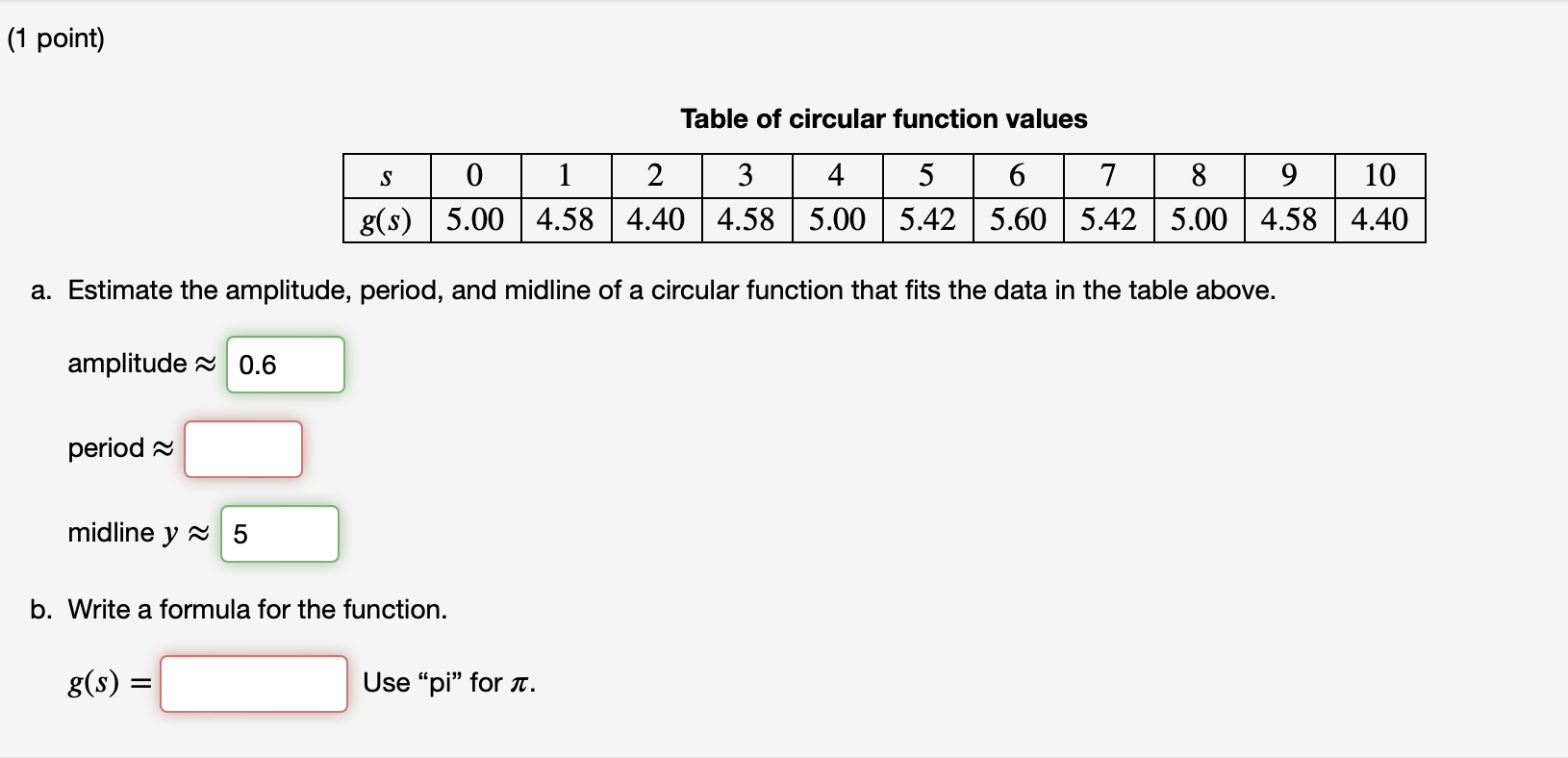Click the g(s) formula input box
The width and height of the screenshot is (1568, 758).
click(x=253, y=683)
